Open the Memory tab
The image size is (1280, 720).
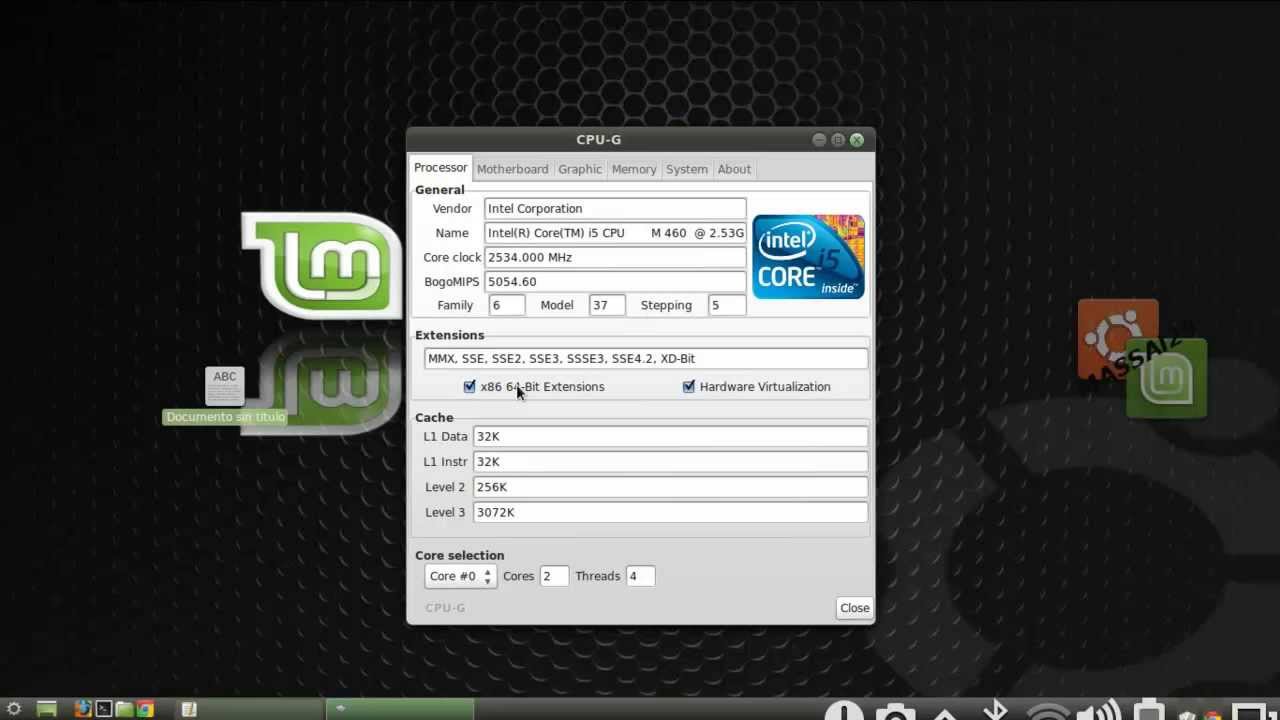634,169
